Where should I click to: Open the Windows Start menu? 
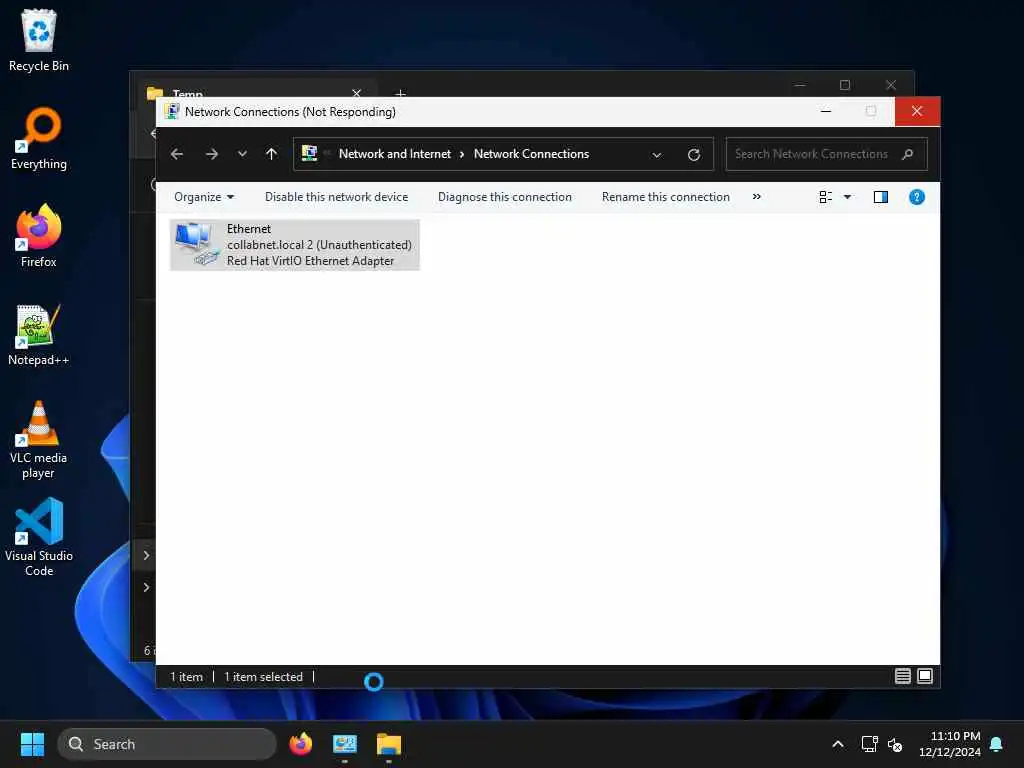coord(32,744)
